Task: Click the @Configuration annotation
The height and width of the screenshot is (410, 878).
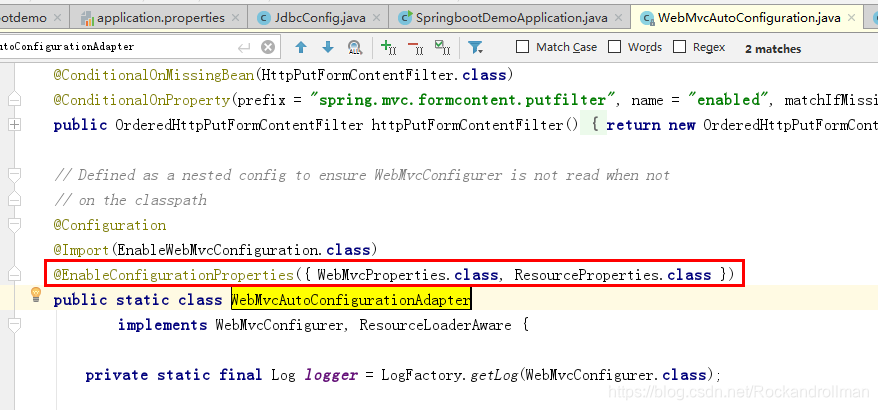Action: 110,225
